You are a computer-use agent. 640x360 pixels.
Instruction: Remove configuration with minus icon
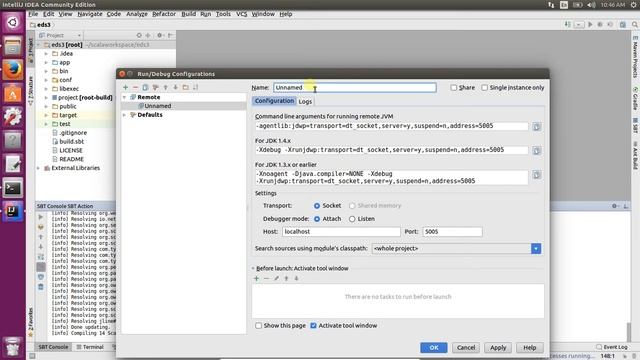click(x=135, y=87)
